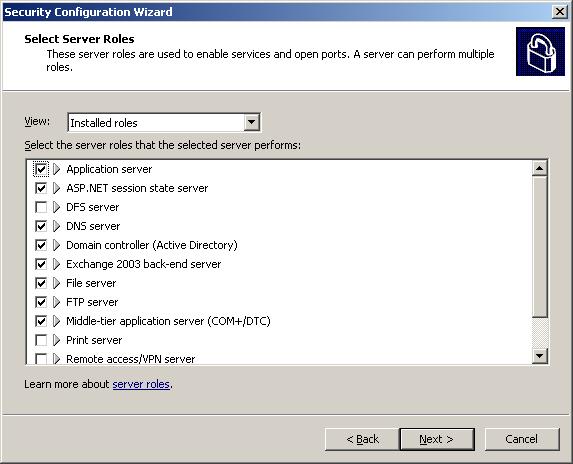Click the roles list scrollbar thumb
The height and width of the screenshot is (464, 573).
pyautogui.click(x=539, y=247)
